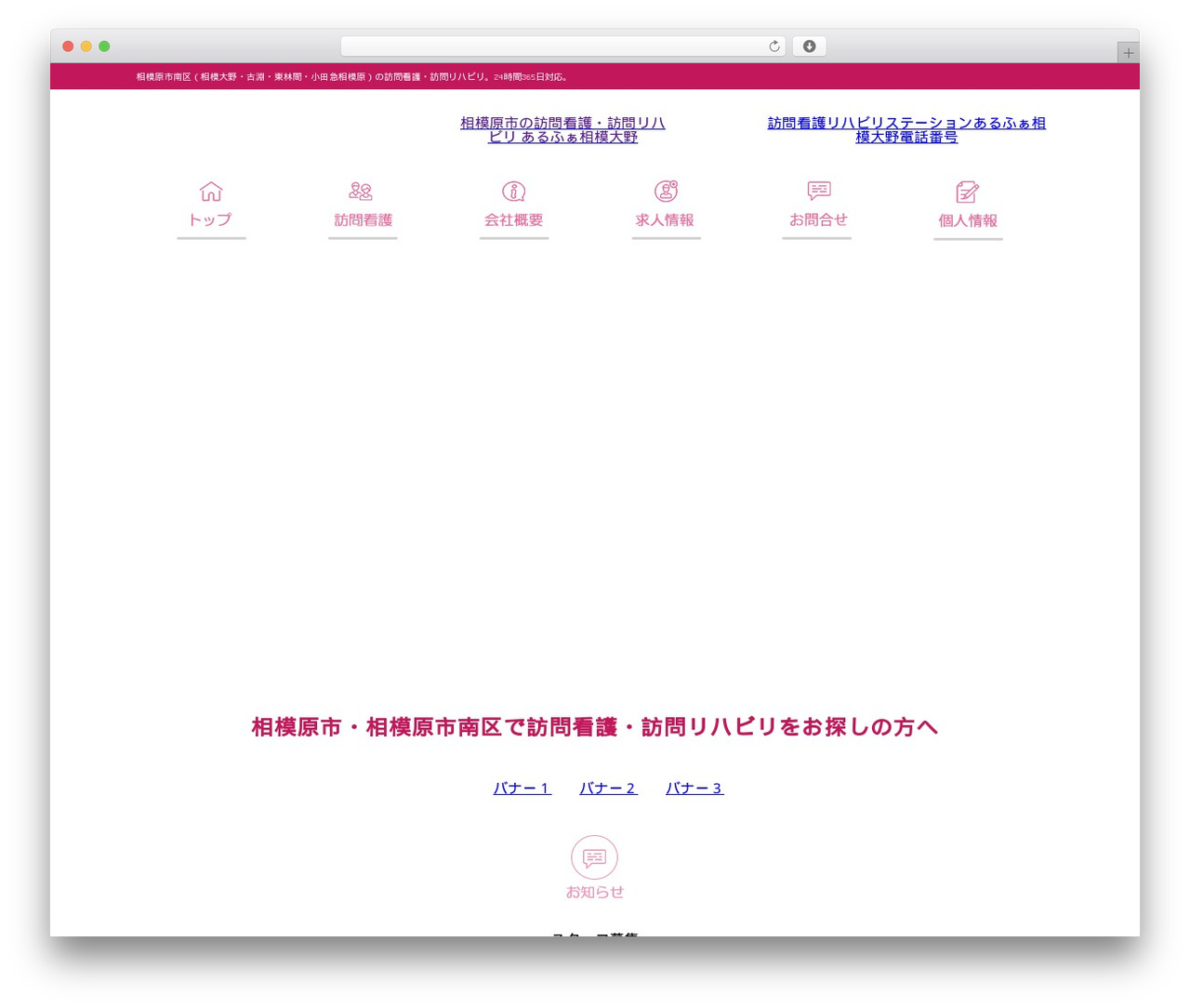Click the 会社概要 info icon

[514, 192]
